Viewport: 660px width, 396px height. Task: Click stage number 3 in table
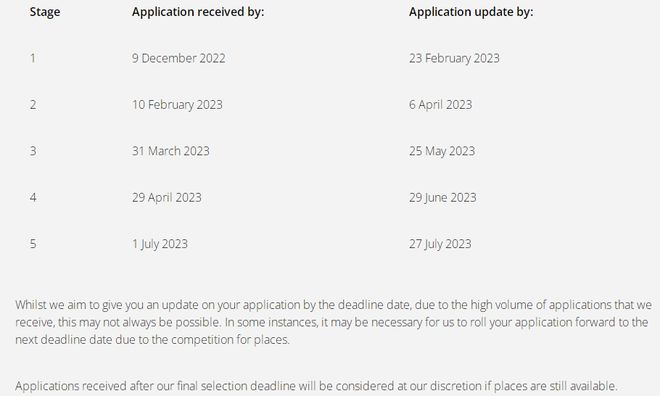(x=33, y=151)
